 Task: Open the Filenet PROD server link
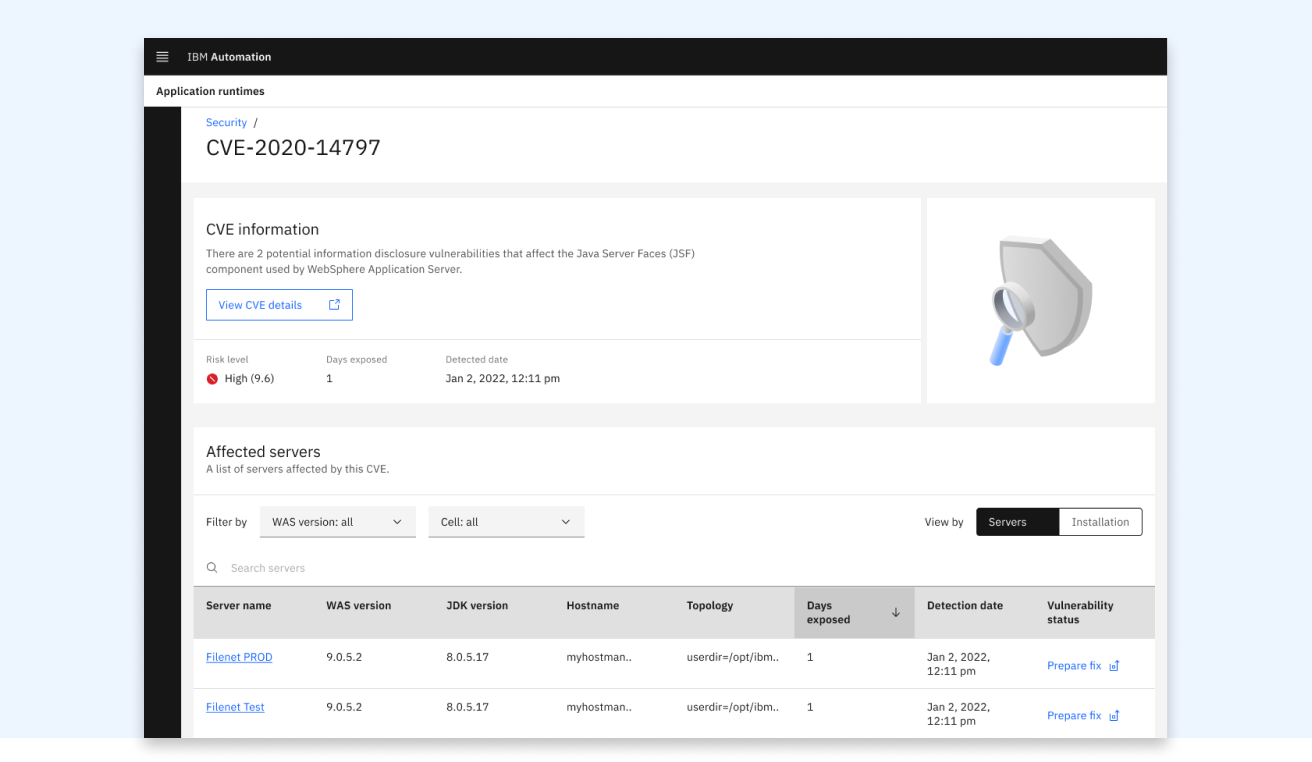point(239,658)
